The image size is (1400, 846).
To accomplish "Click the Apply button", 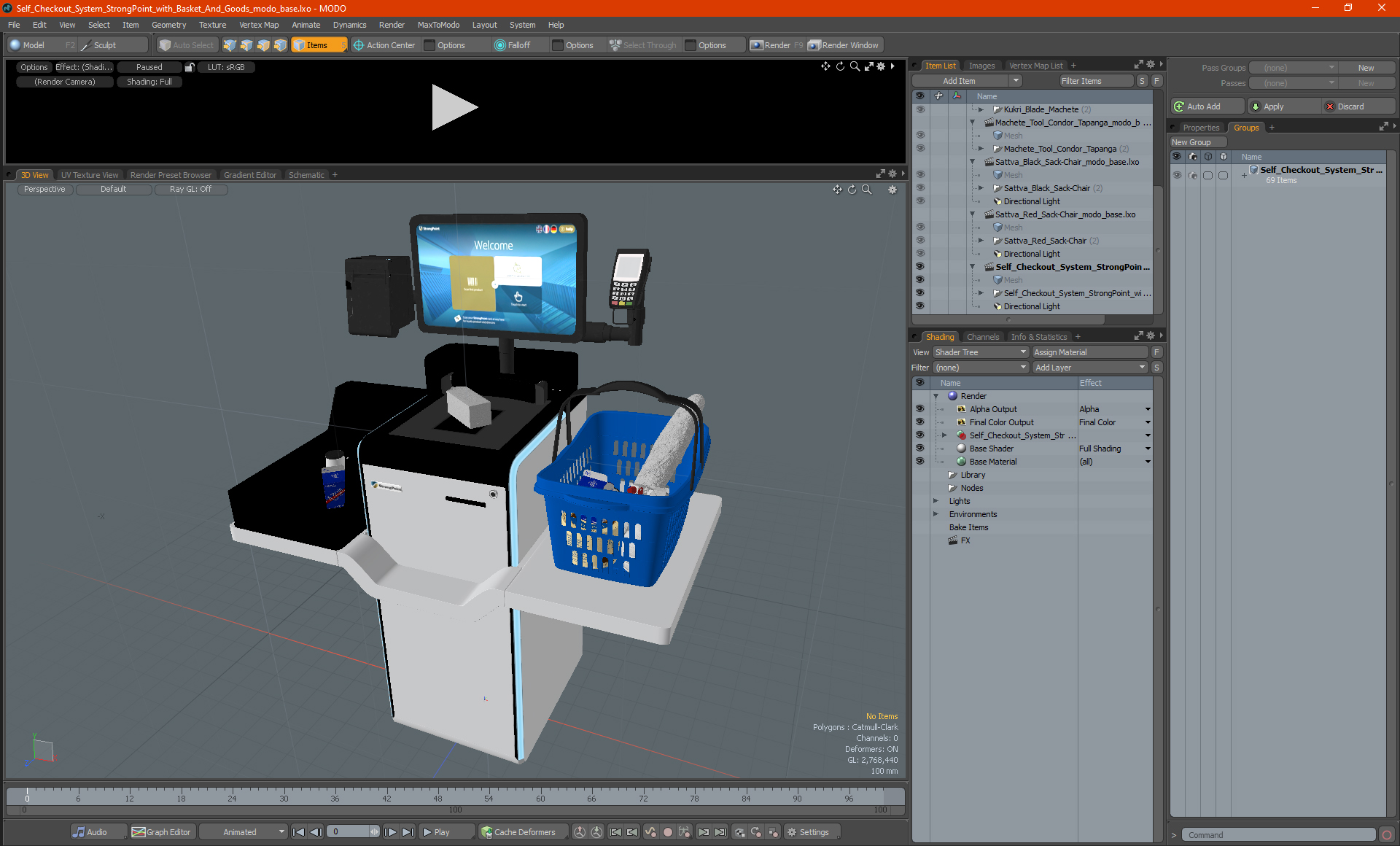I will (1283, 106).
